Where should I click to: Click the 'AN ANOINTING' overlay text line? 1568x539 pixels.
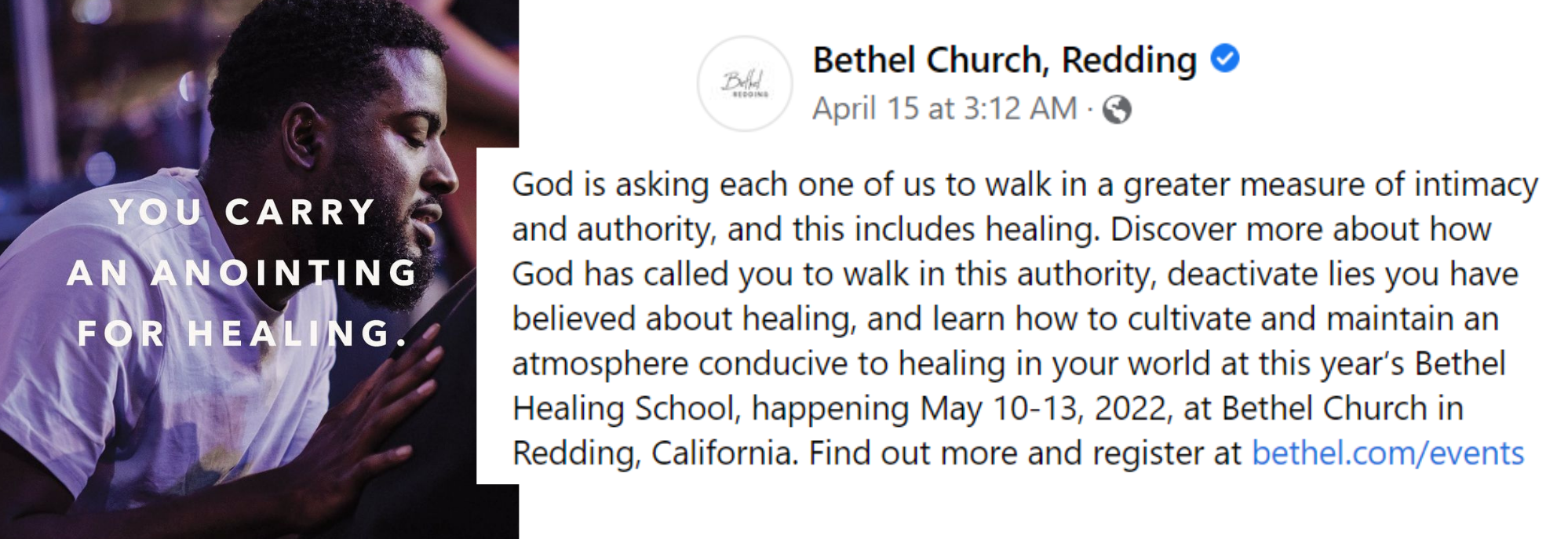coord(242,273)
